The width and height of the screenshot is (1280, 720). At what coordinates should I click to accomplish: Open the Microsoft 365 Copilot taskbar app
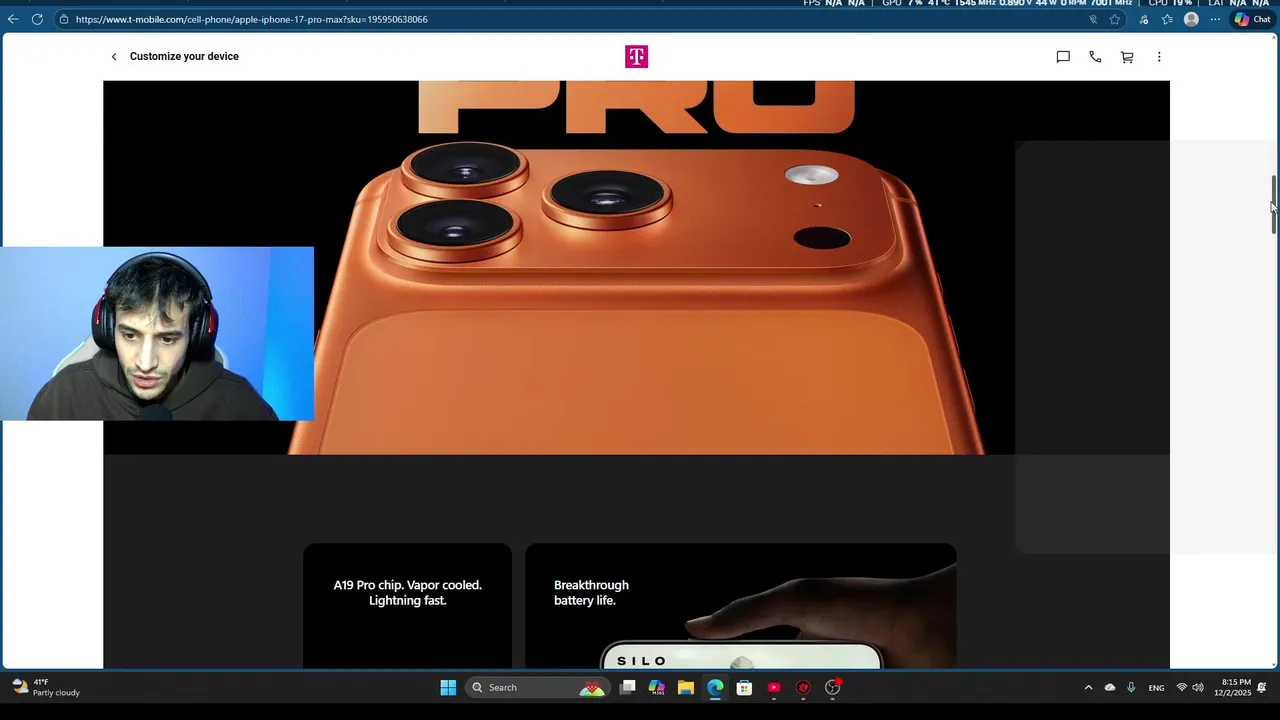(x=656, y=687)
